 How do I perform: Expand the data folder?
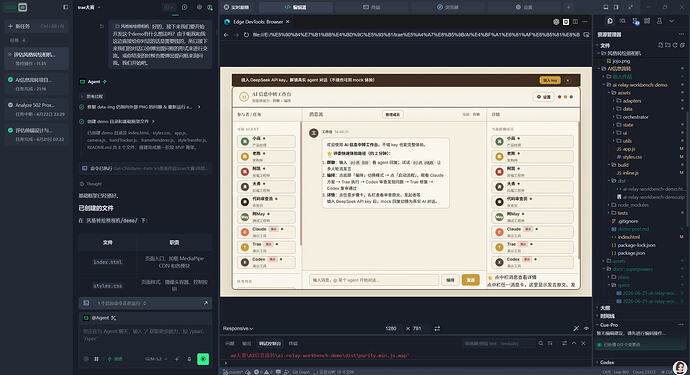pyautogui.click(x=628, y=109)
